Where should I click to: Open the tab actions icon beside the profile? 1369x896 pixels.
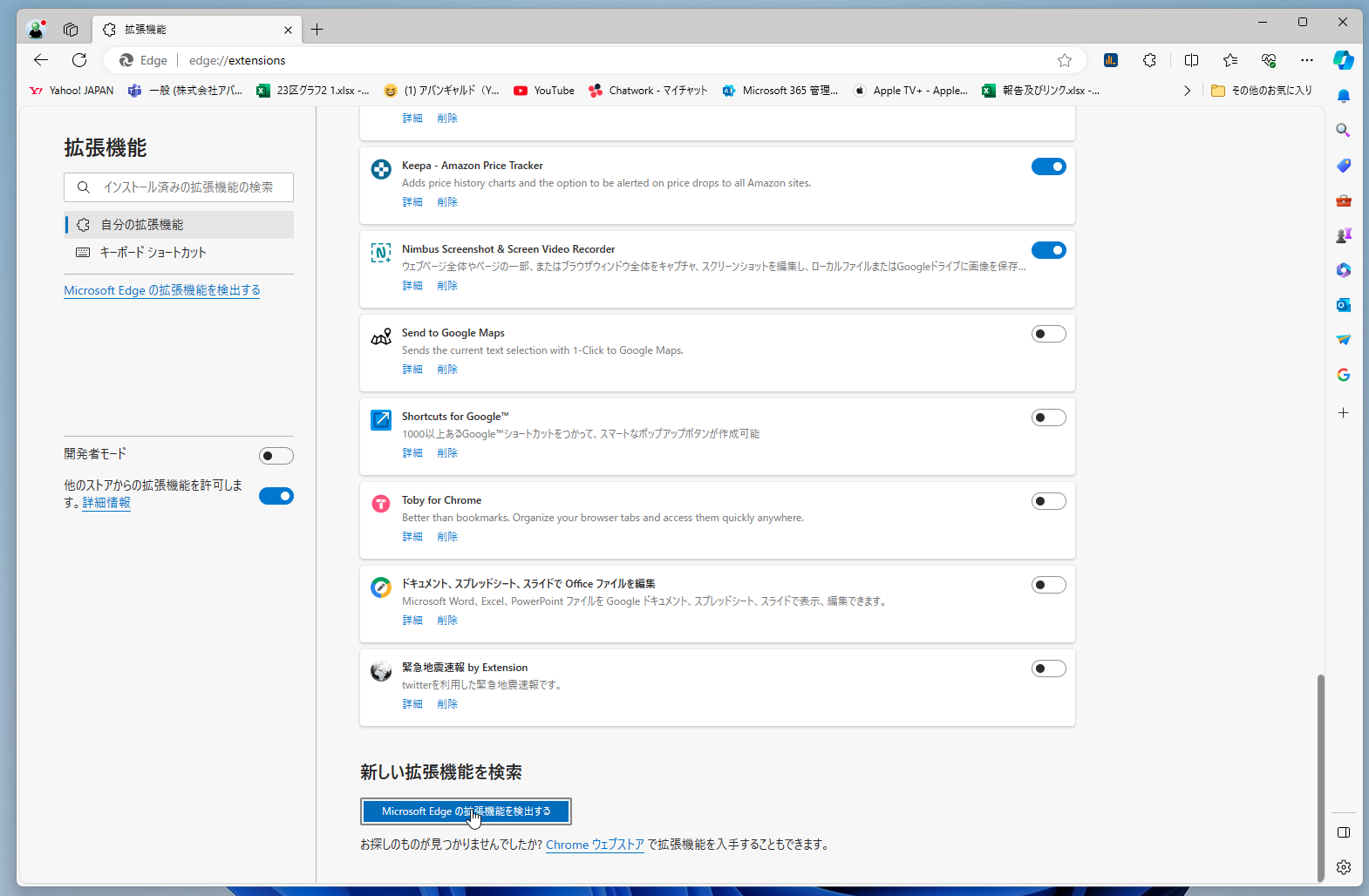point(71,30)
